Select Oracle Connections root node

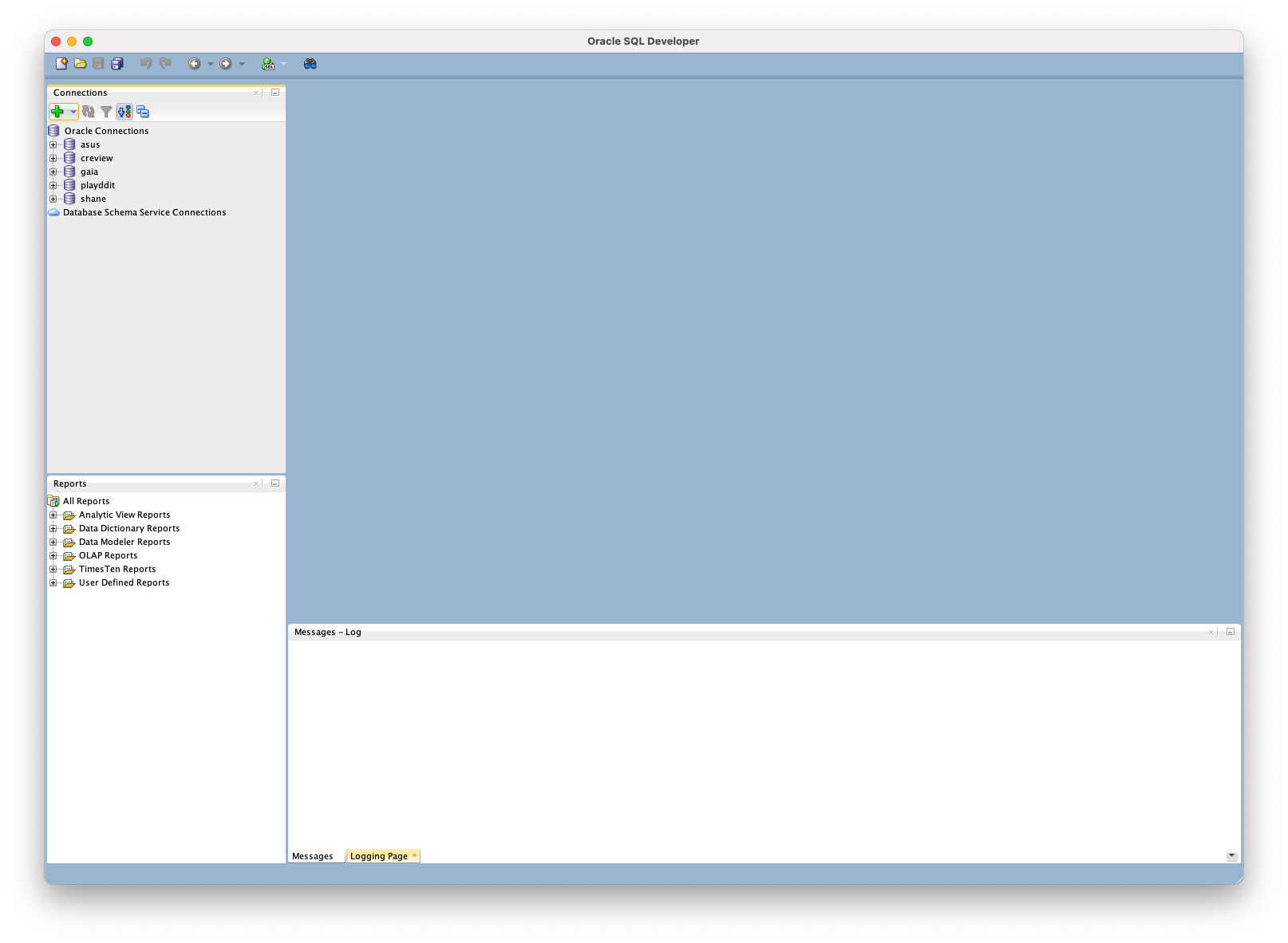[106, 131]
